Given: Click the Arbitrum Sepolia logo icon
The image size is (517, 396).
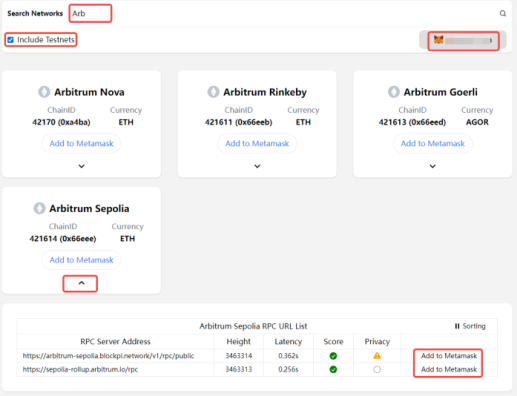Looking at the screenshot, I should (x=39, y=208).
